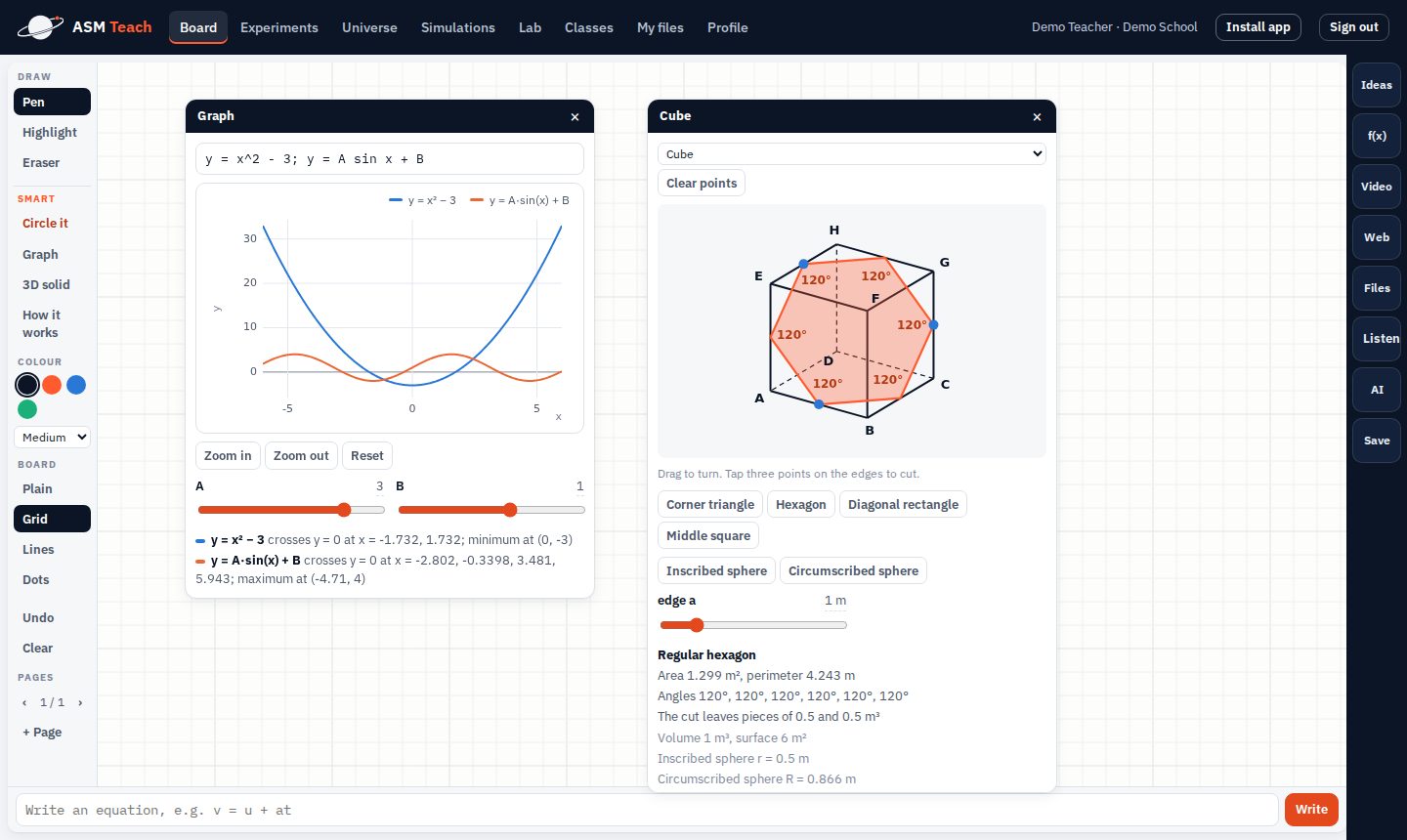Click the ASM Teach planet logo
Screen dimensions: 1407x840
tap(40, 27)
